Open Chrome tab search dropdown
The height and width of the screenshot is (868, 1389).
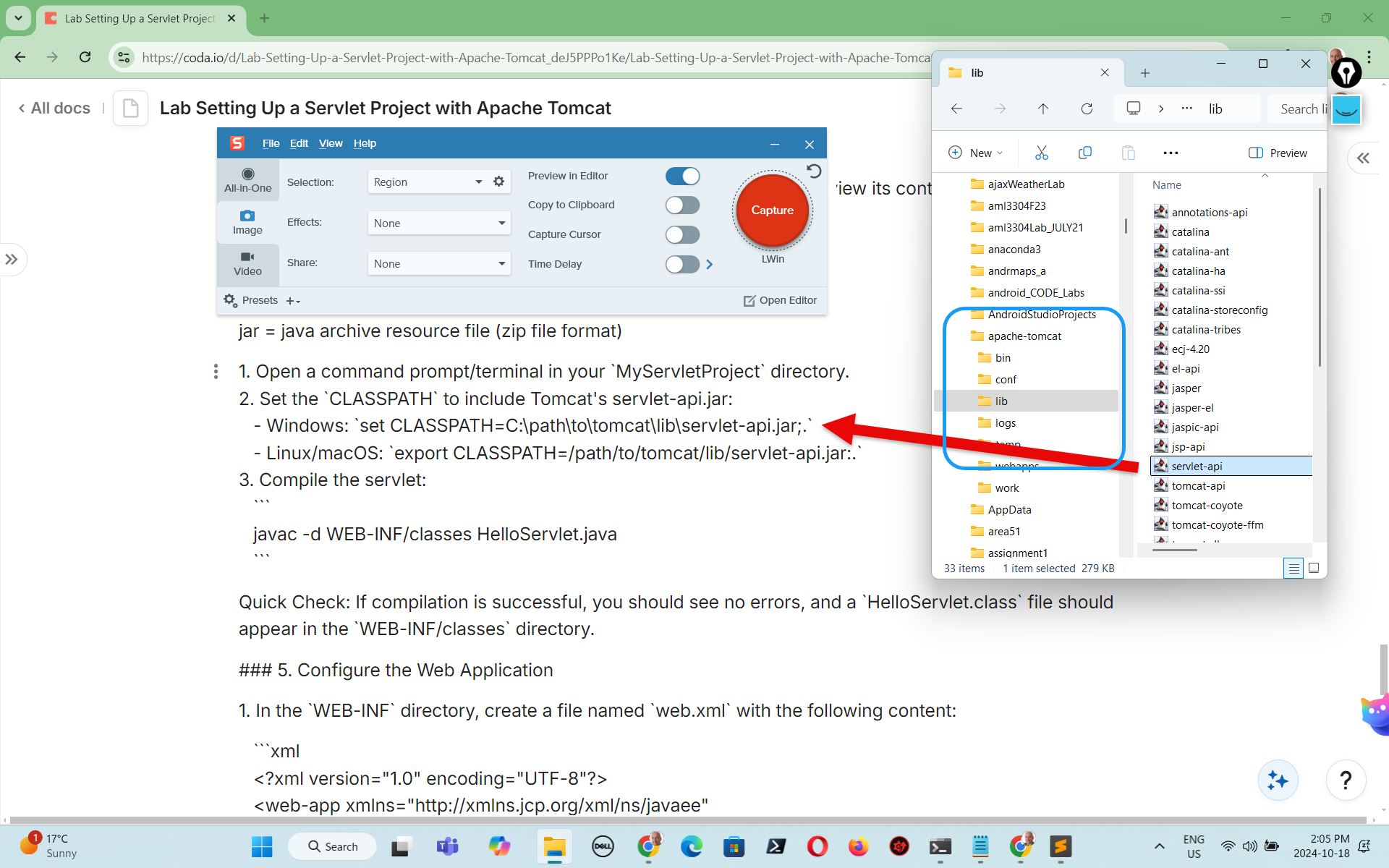pyautogui.click(x=18, y=18)
